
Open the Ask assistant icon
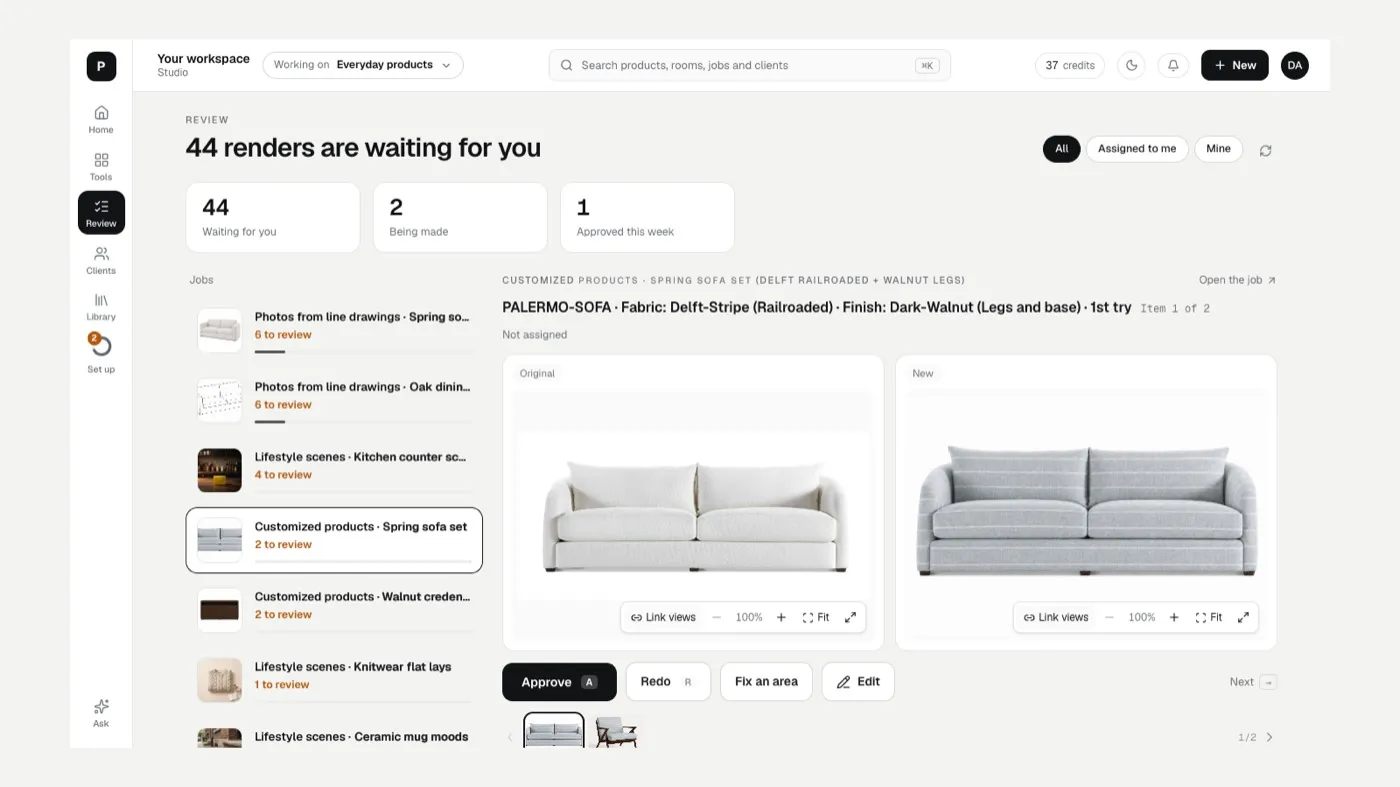coord(101,713)
